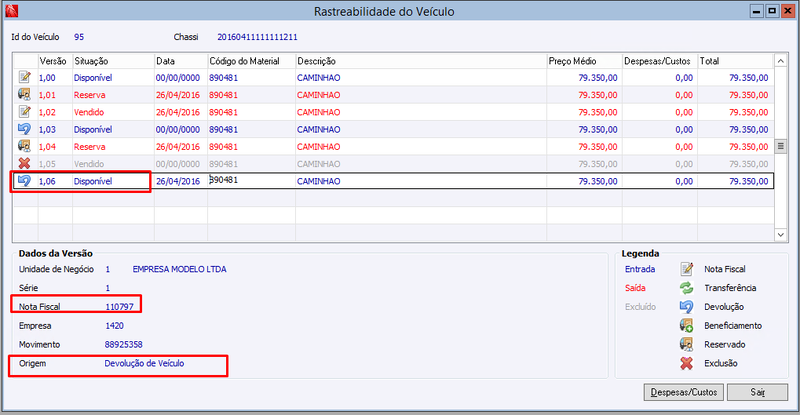This screenshot has width=800, height=415.
Task: Select version 1,04 cell
Action: 47,147
